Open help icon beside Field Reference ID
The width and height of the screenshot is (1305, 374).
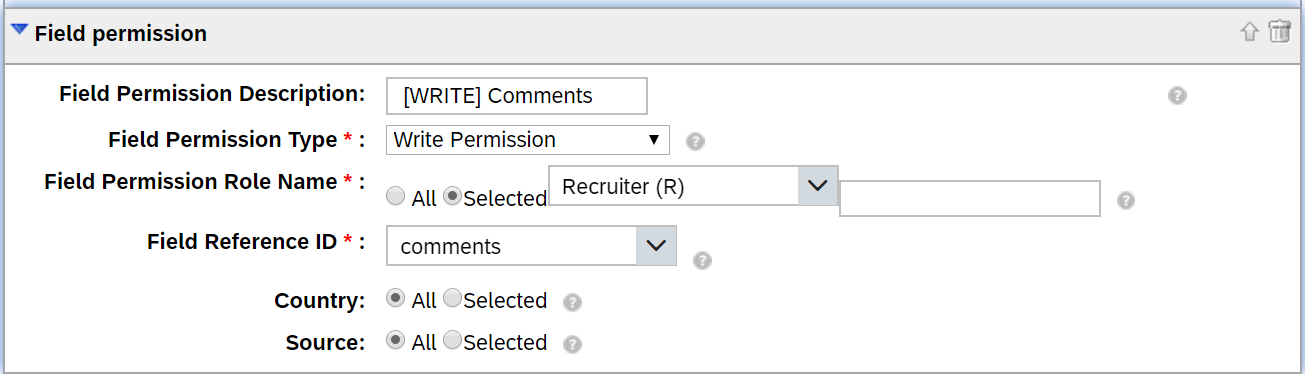(x=702, y=260)
